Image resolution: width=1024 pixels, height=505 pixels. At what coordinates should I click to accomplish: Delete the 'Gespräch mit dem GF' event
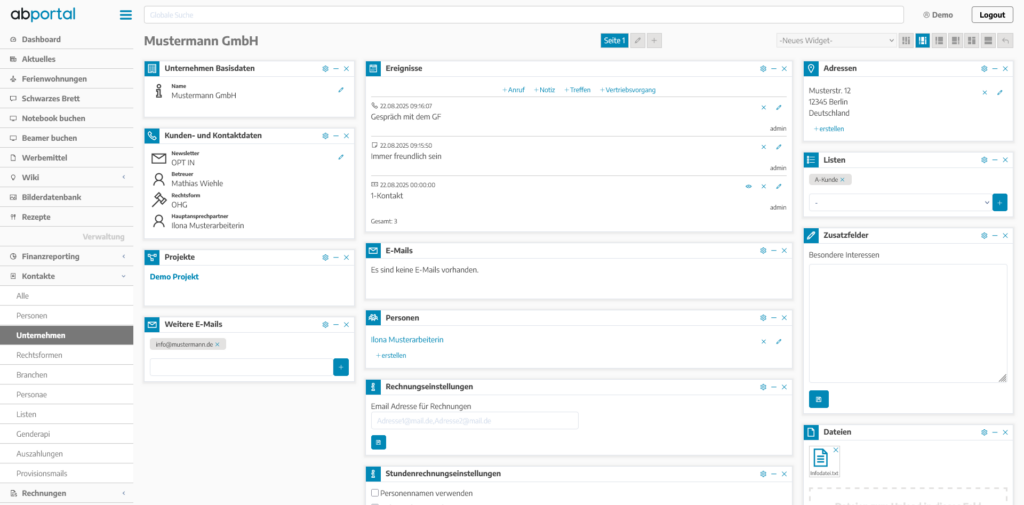tap(763, 107)
